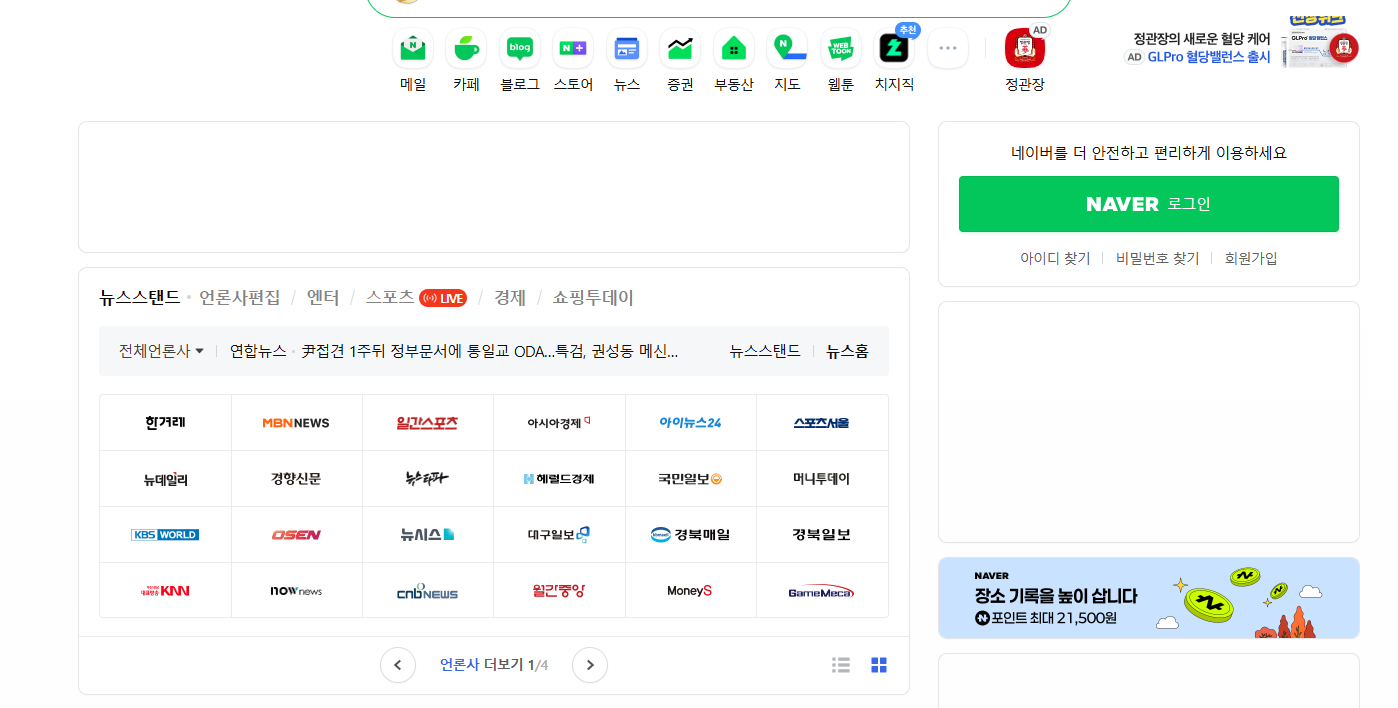Open the 비밀번호 찾기 link

[x=1158, y=258]
